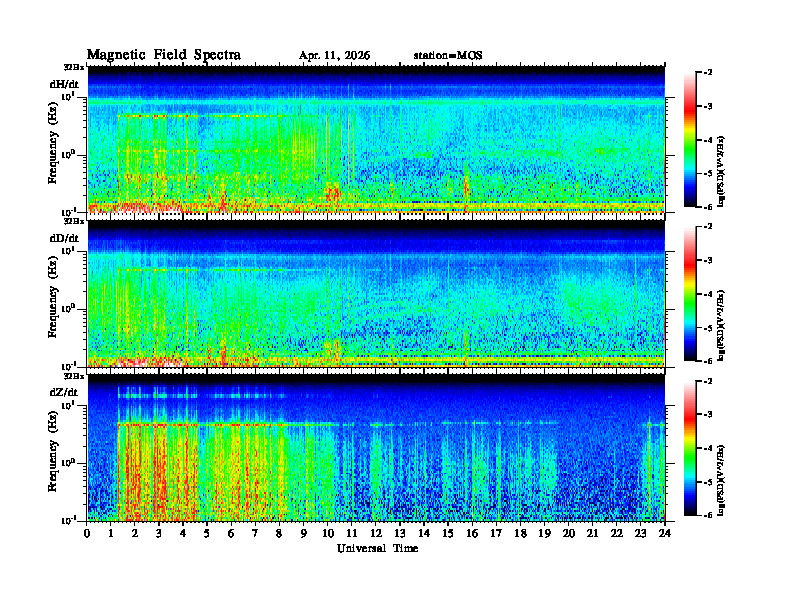Click the "-6" tick of the dH/dt color scale
792x612 pixels.
click(709, 207)
